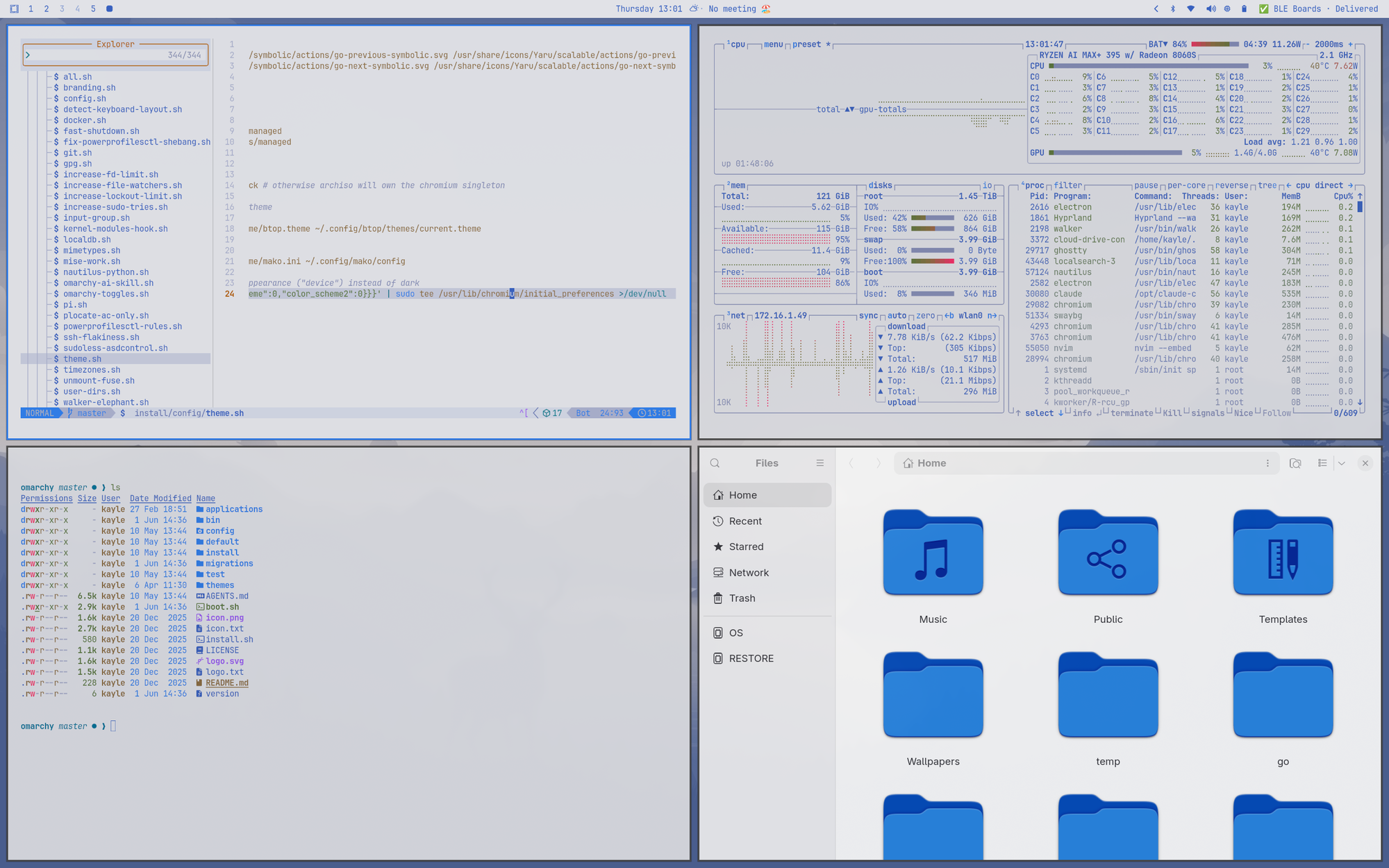This screenshot has height=868, width=1389.
Task: Open the Wi-Fi network icon in top bar
Action: tap(1190, 9)
